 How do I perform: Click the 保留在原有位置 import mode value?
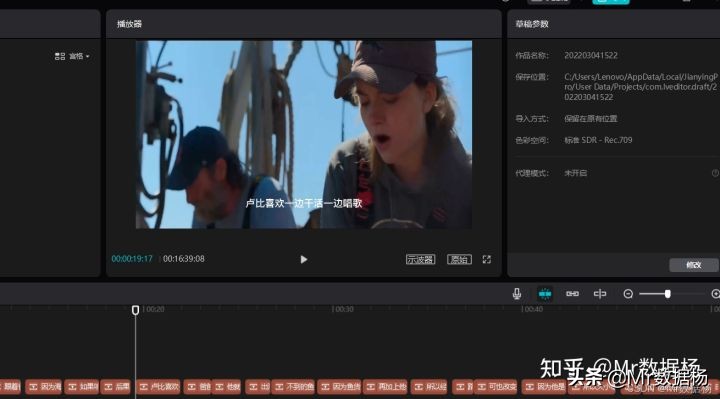[591, 118]
